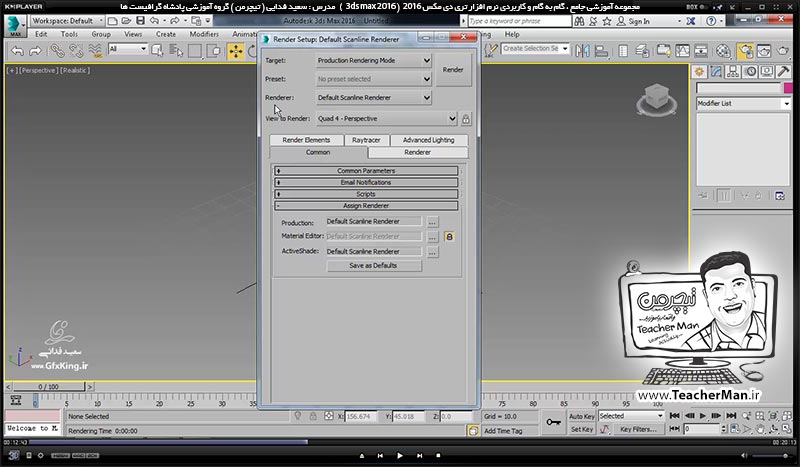Image resolution: width=800 pixels, height=467 pixels.
Task: Choose ActiveShade renderer with ellipsis button
Action: point(432,252)
